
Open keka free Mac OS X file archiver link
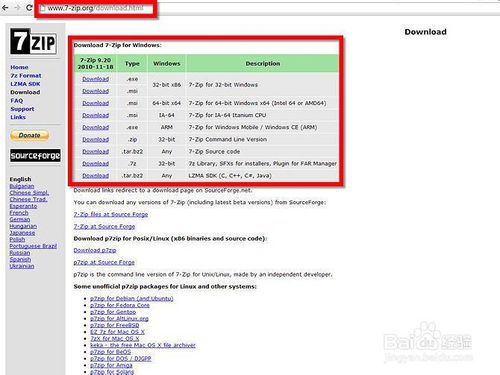pyautogui.click(x=143, y=345)
